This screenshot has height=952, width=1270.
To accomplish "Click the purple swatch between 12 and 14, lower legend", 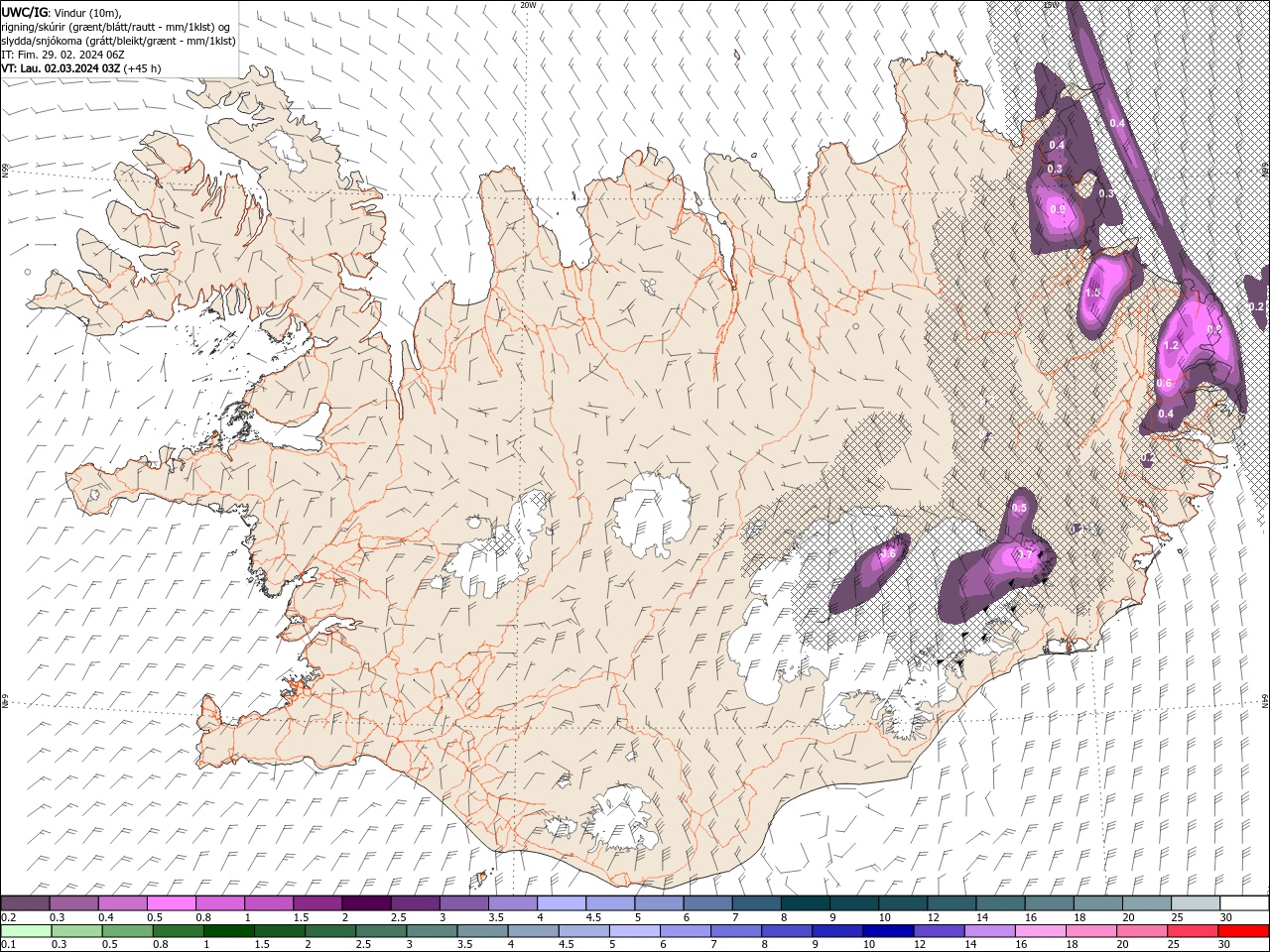I will point(938,931).
